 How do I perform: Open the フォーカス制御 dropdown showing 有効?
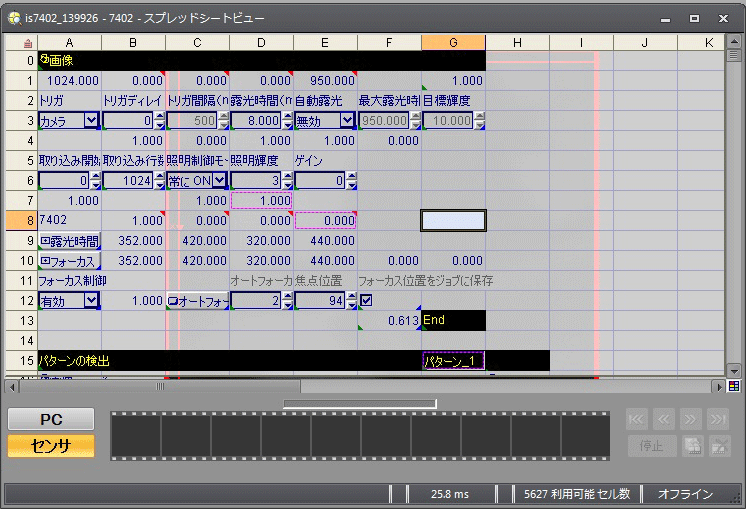click(91, 301)
